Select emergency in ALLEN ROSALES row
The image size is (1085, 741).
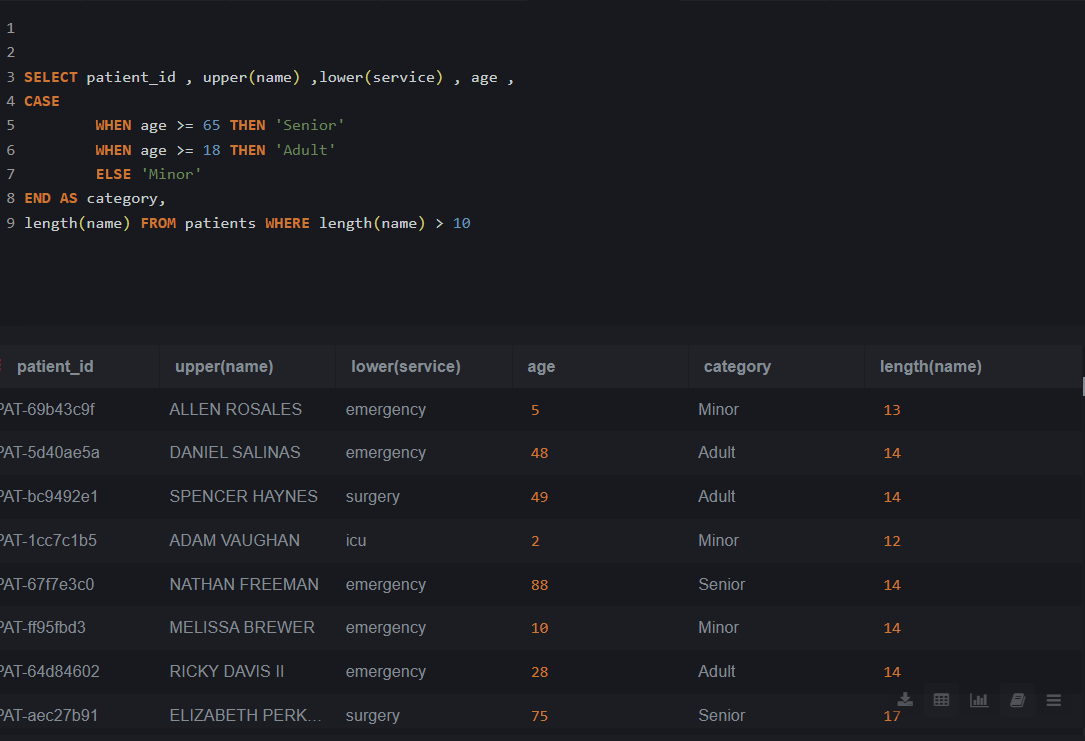(385, 410)
